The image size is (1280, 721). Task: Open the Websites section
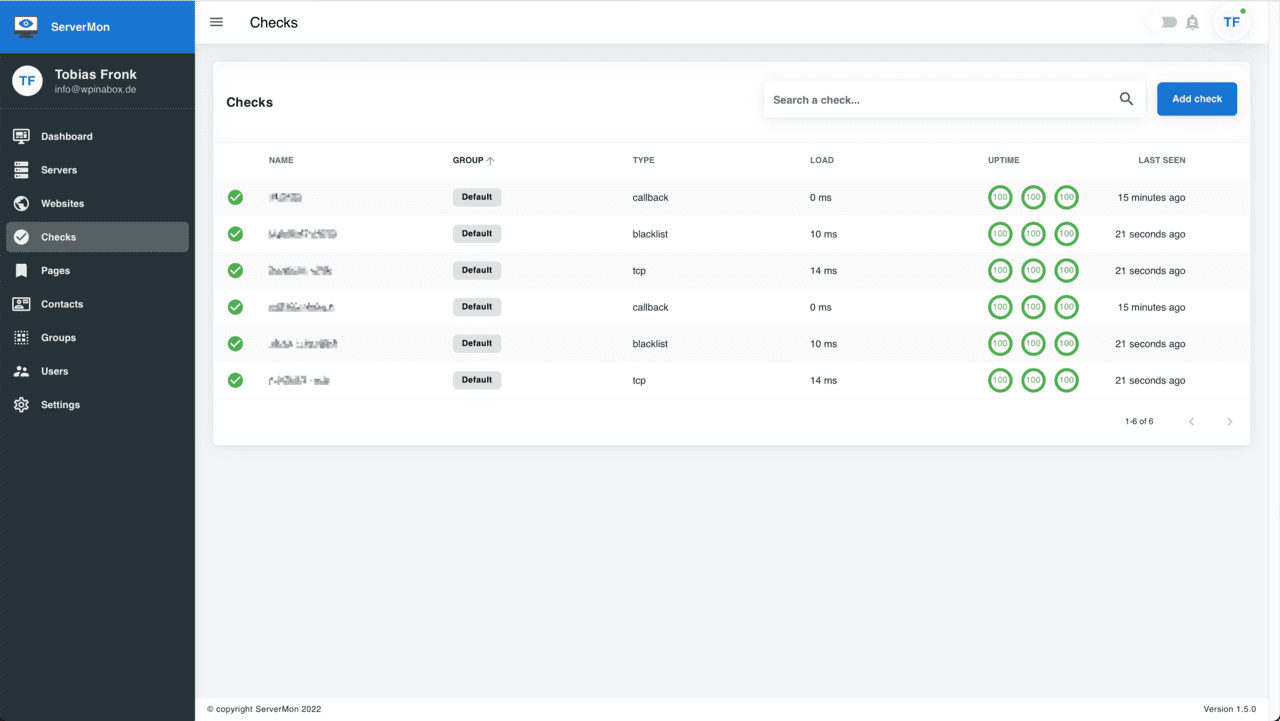pos(60,203)
